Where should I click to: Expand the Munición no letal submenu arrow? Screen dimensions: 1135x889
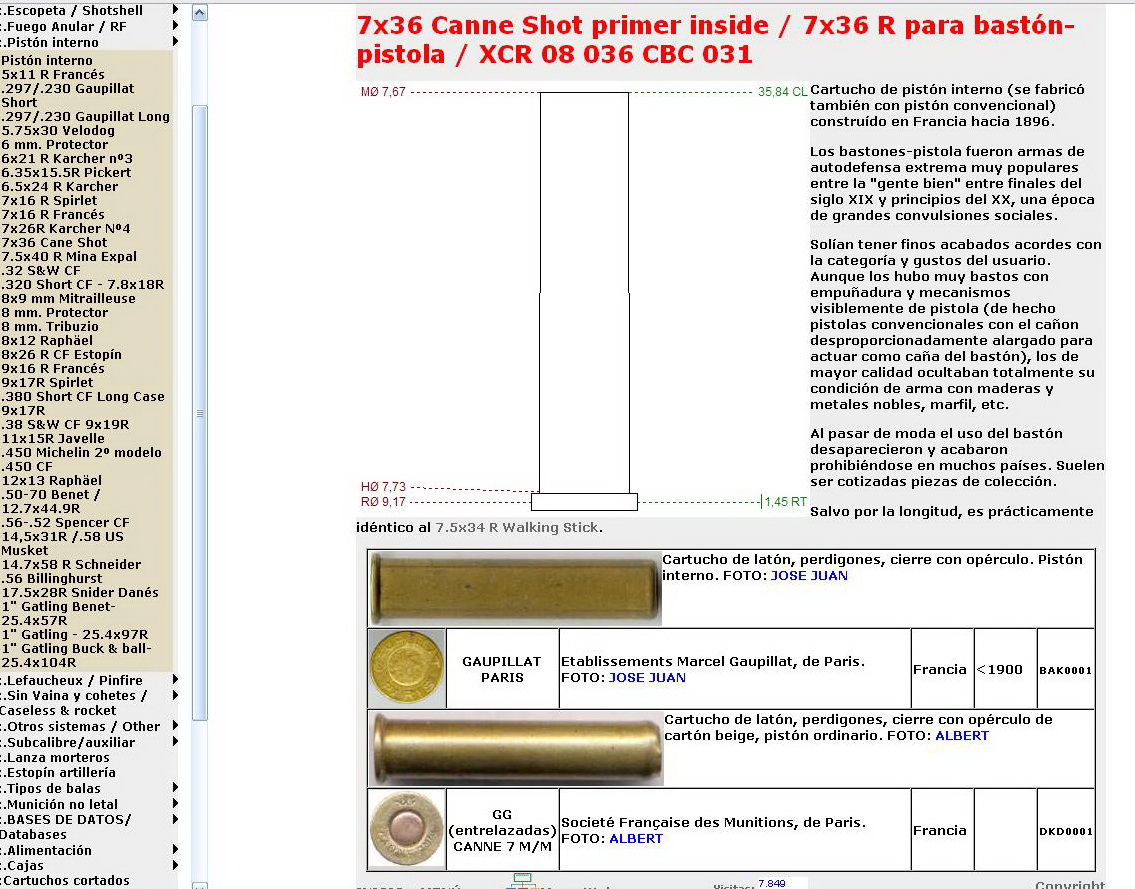click(175, 804)
